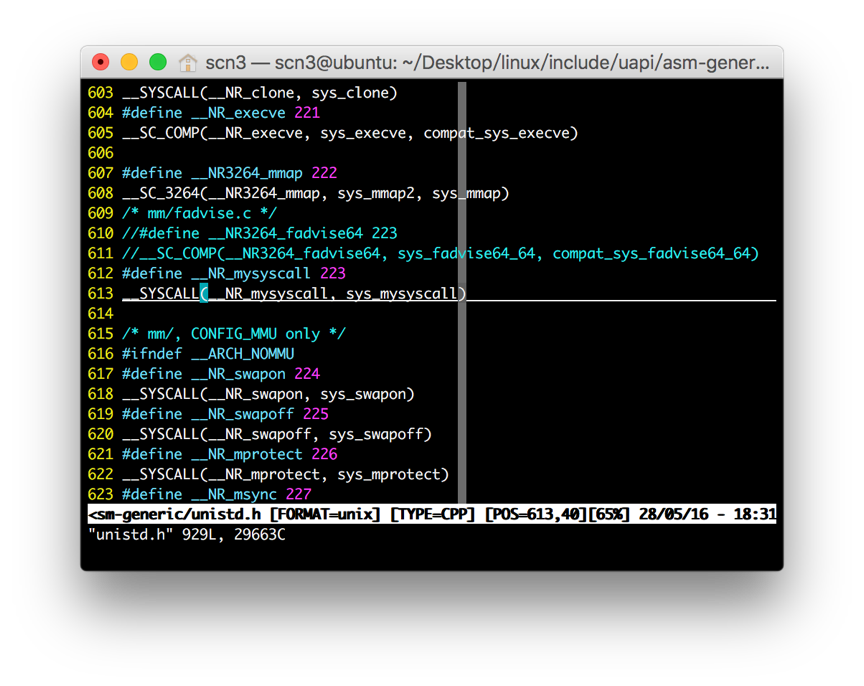The height and width of the screenshot is (686, 864).
Task: Click commented //#define __NR3264_fadvise64 223
Action: coord(260,233)
